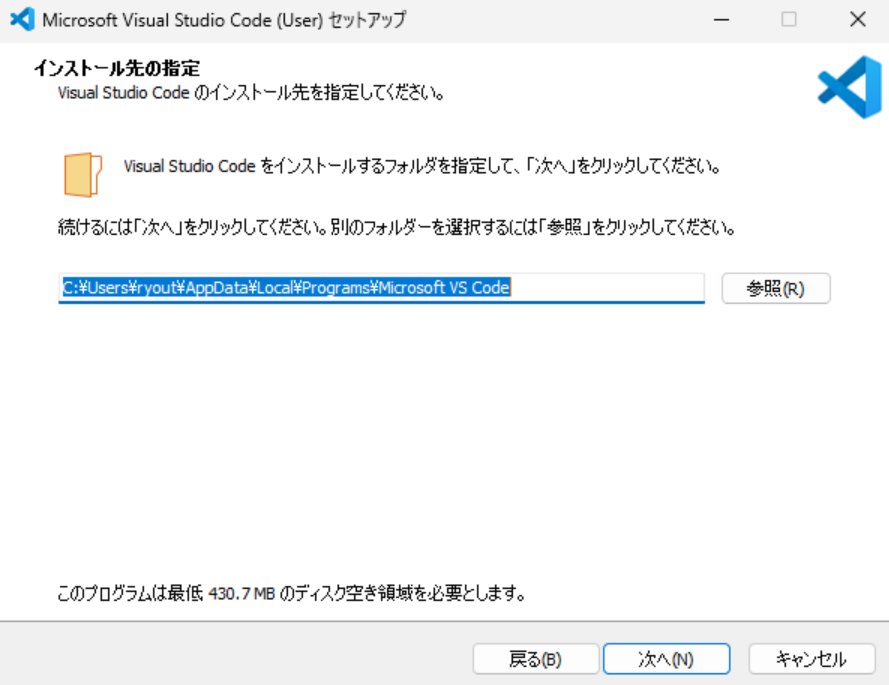Click the highlighted install path text
This screenshot has height=685, width=889.
click(285, 288)
